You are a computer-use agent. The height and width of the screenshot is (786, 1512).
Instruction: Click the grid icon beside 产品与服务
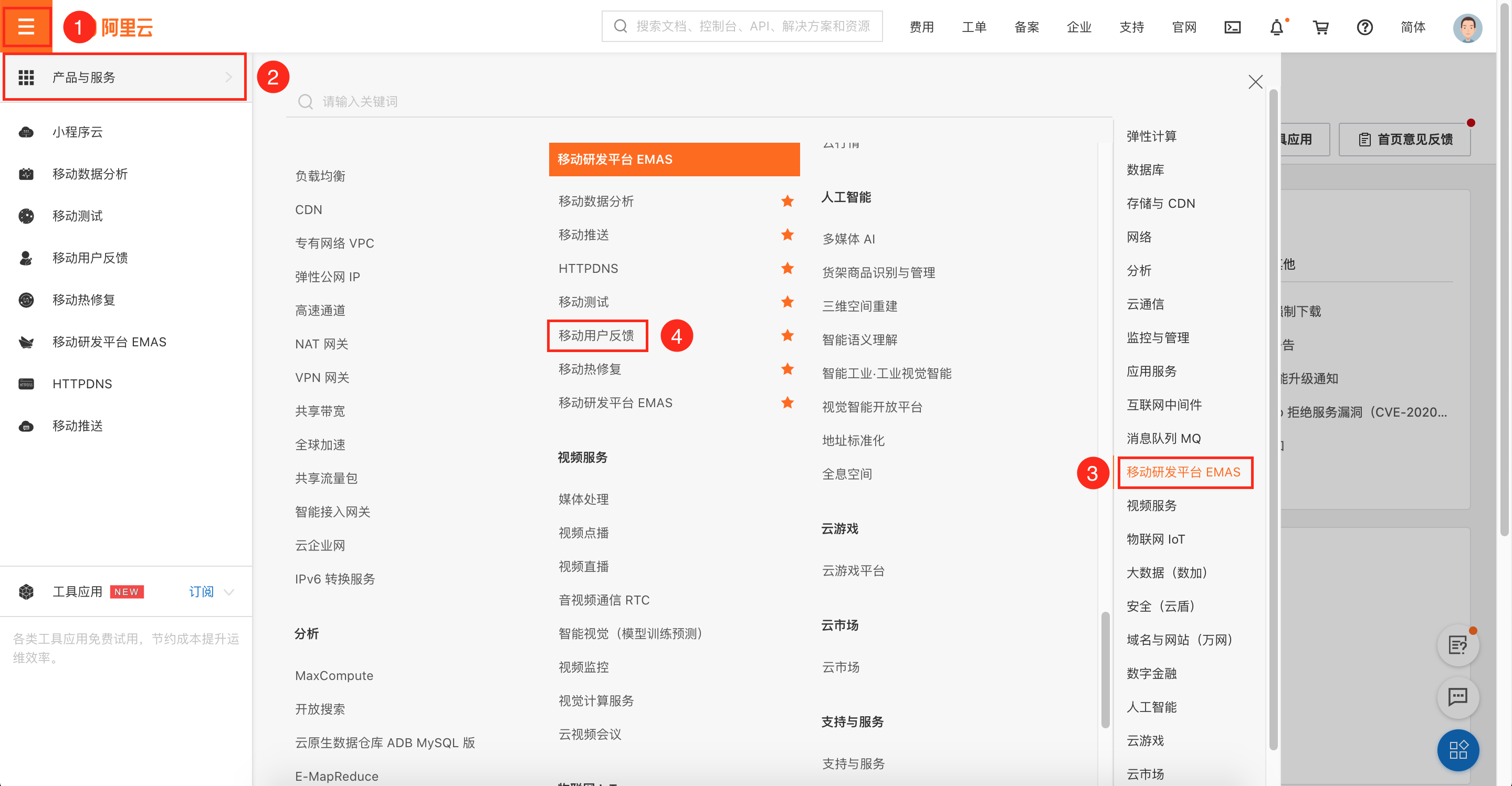pyautogui.click(x=26, y=78)
